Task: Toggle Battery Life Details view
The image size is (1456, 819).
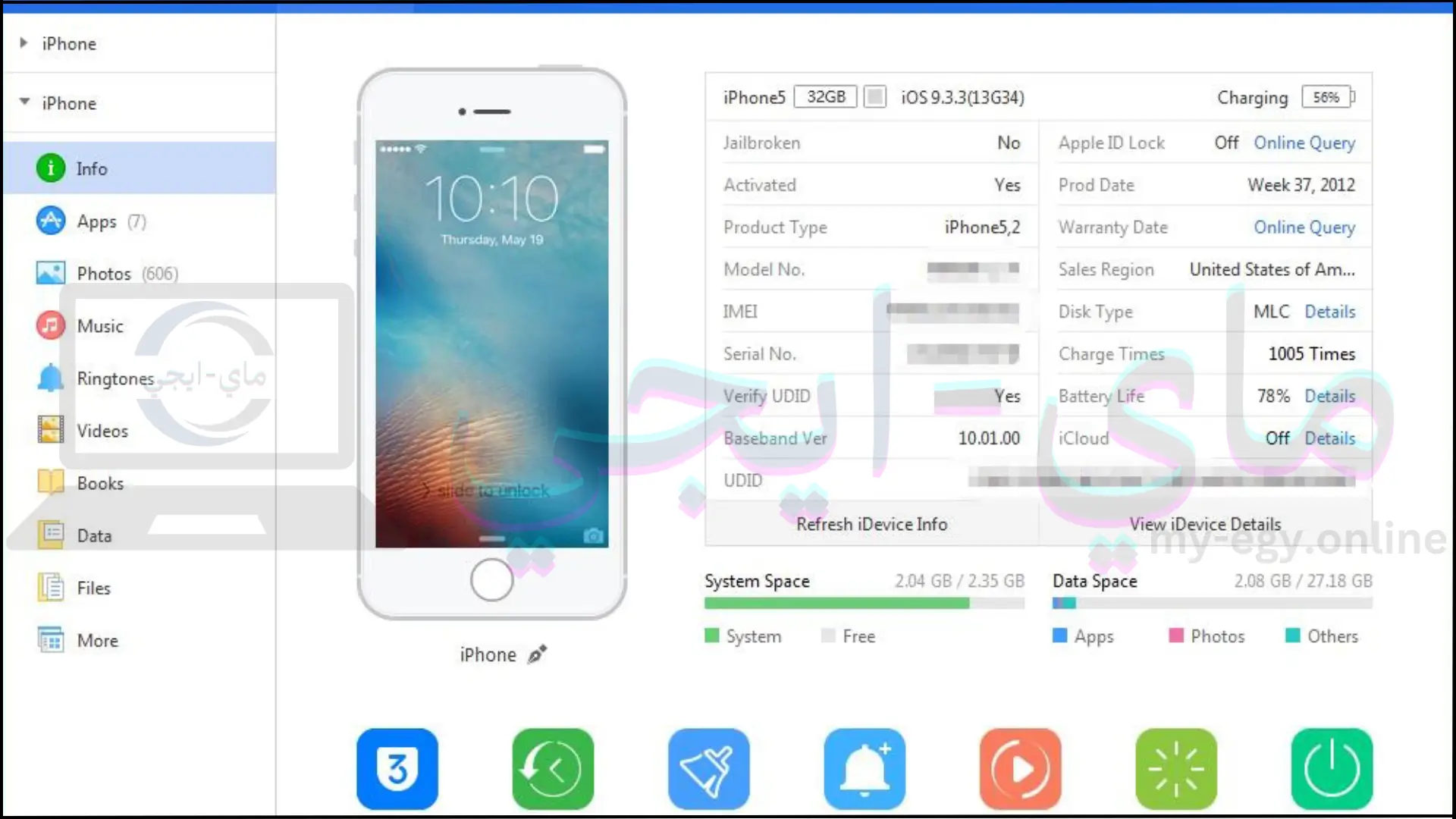Action: pos(1329,396)
